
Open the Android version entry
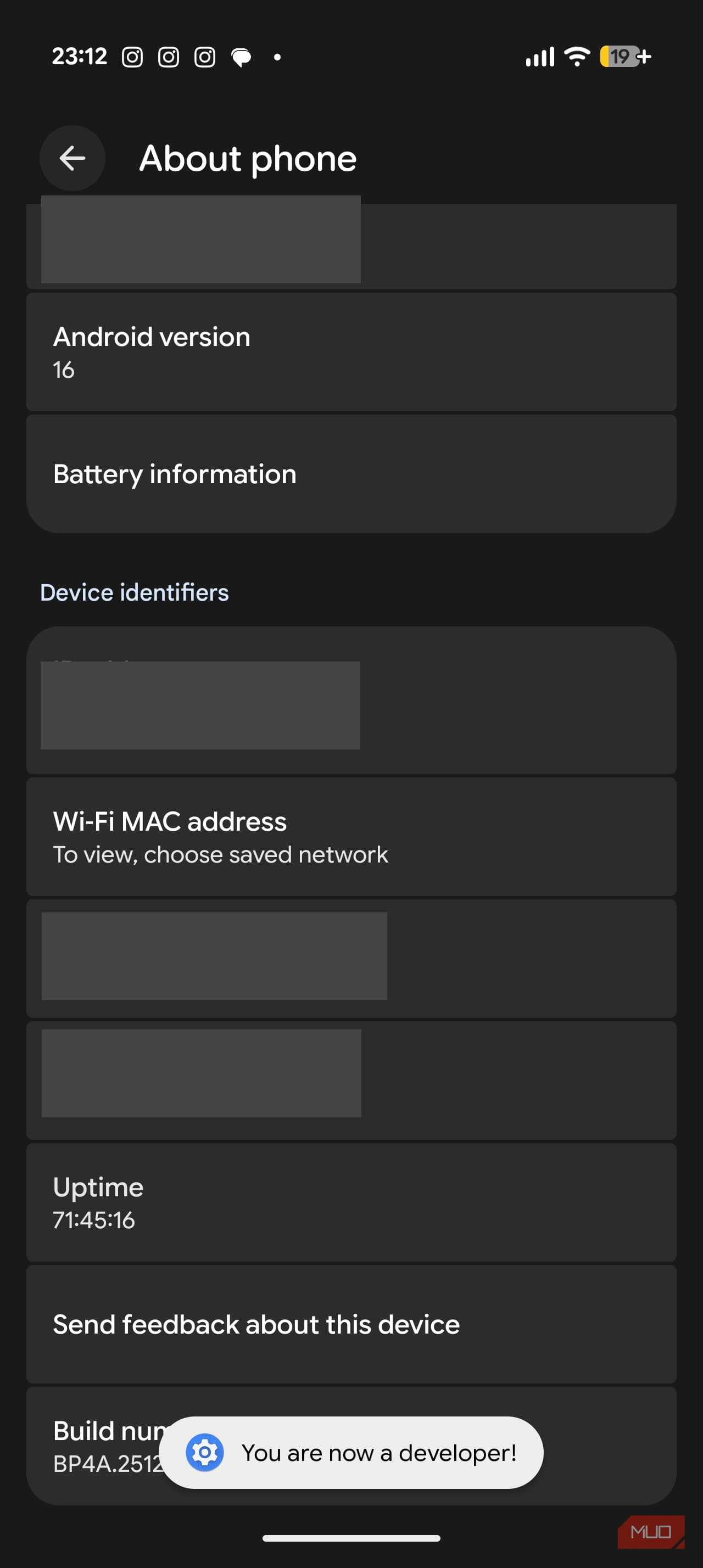click(351, 352)
